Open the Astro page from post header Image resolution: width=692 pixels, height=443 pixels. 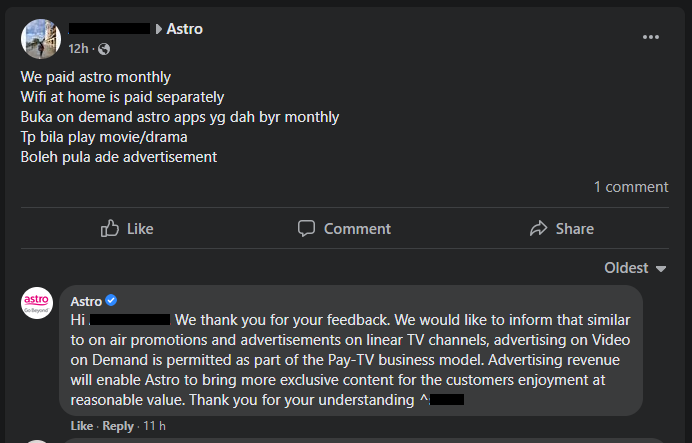pyautogui.click(x=185, y=29)
